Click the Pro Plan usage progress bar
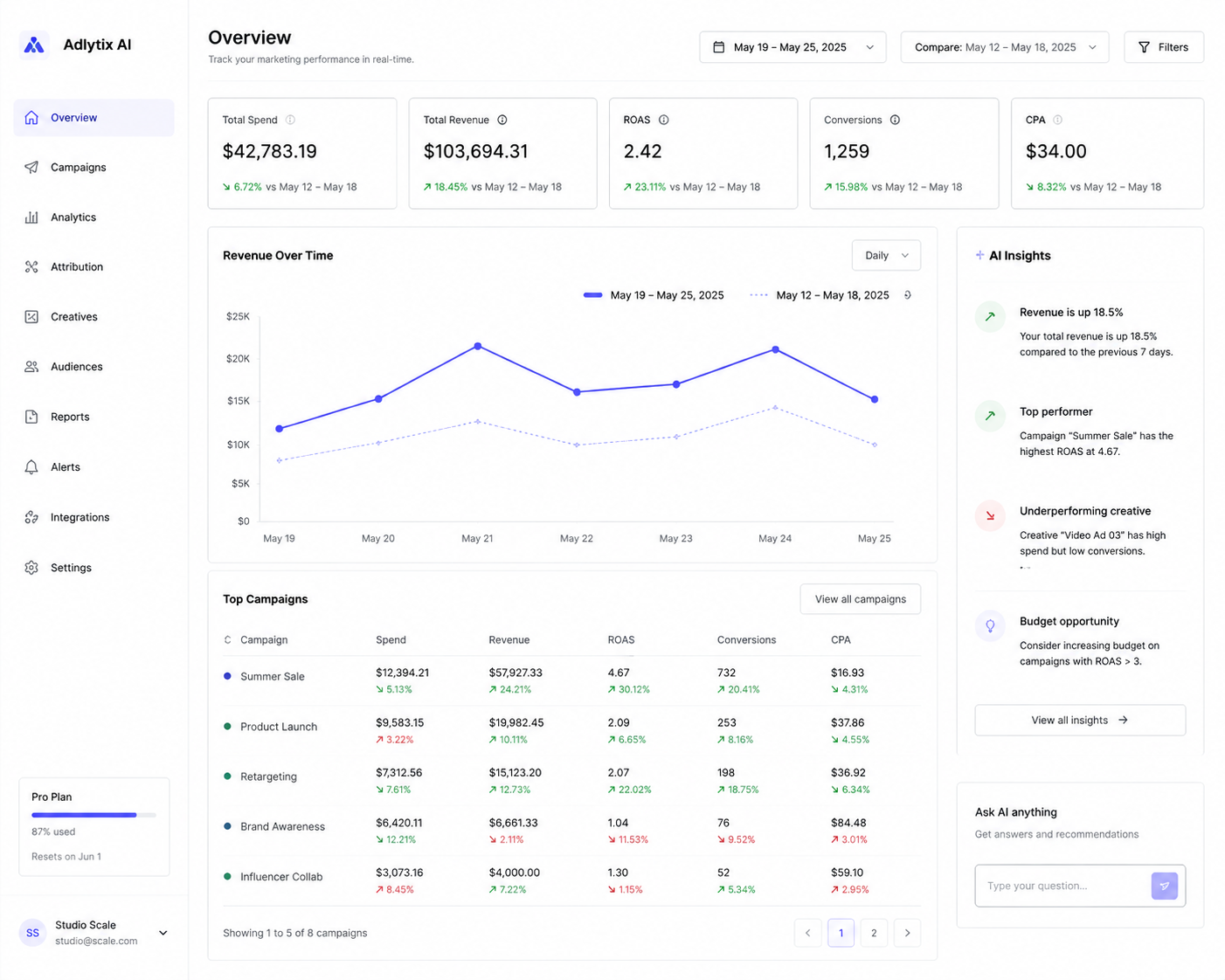Screen dimensions: 1225x980 click(x=93, y=815)
